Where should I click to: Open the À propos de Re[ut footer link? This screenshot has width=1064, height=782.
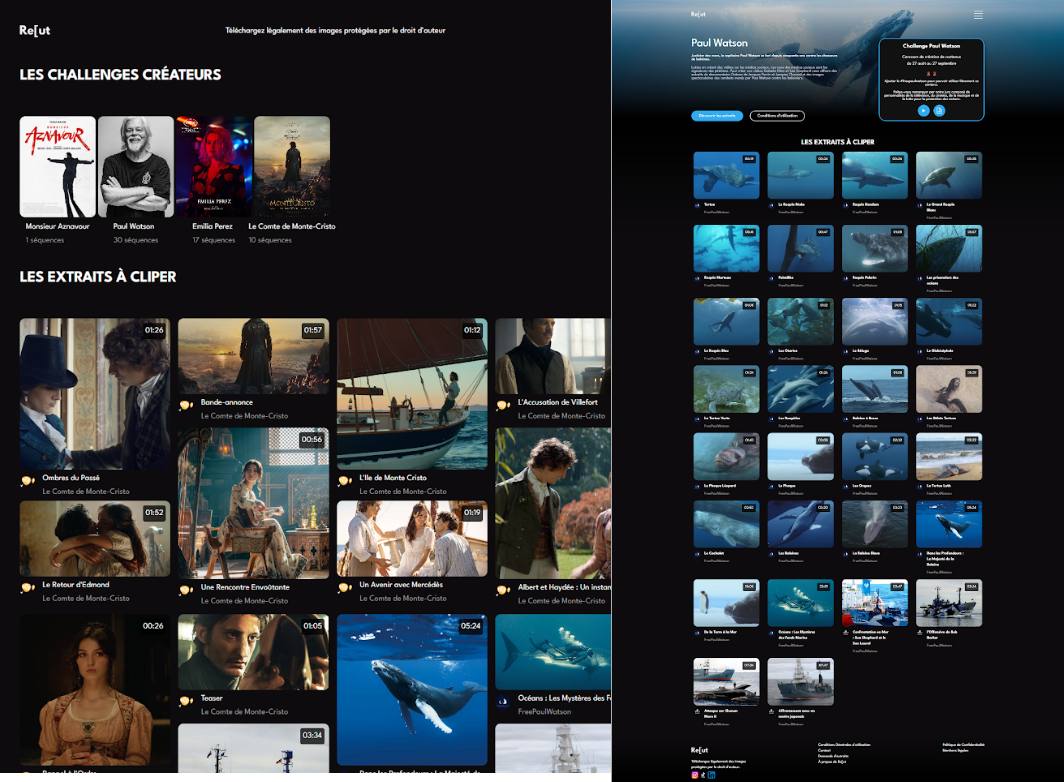click(831, 761)
